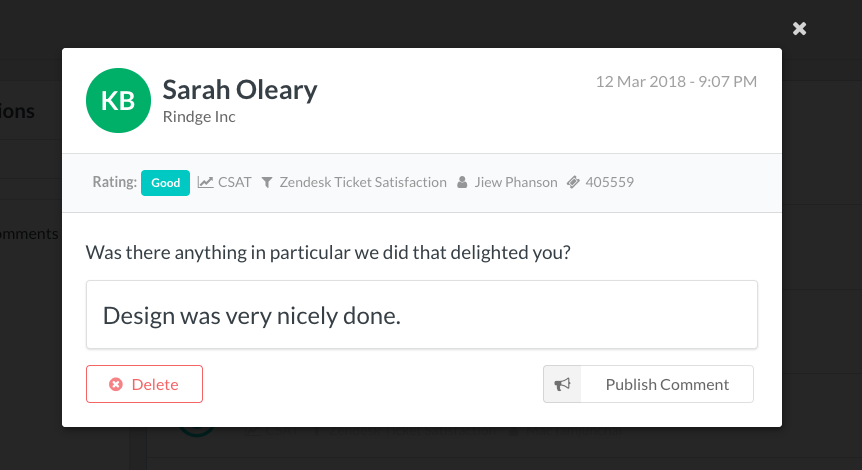Click the KB green avatar circle
This screenshot has width=862, height=470.
click(x=118, y=101)
